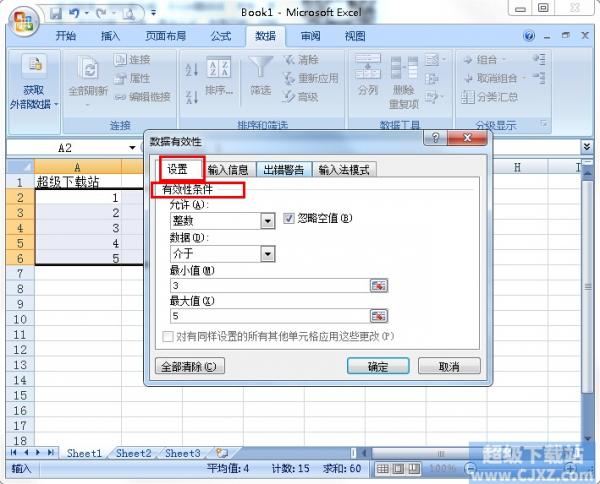The image size is (600, 484).
Task: Click 全部刷新 refresh icon
Action: click(x=88, y=69)
